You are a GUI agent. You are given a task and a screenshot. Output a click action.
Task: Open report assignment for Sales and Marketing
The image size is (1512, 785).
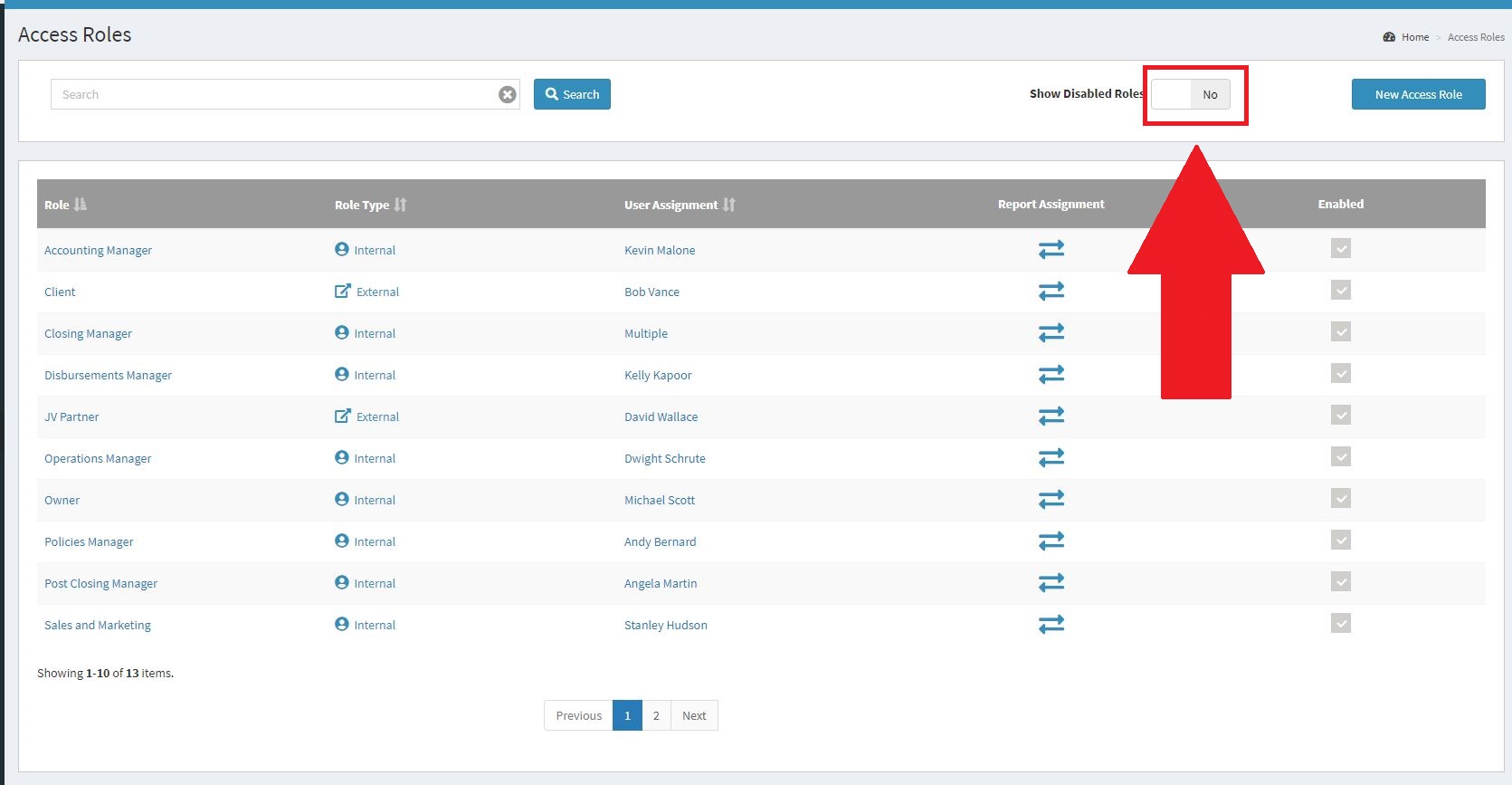pos(1051,624)
